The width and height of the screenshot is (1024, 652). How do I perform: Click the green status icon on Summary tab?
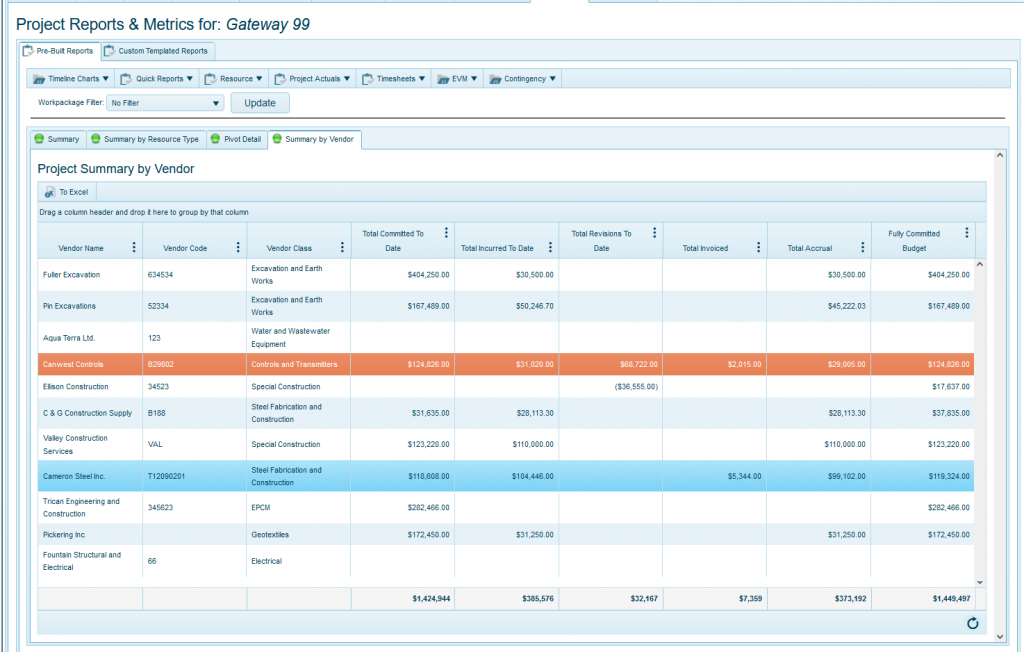point(39,138)
